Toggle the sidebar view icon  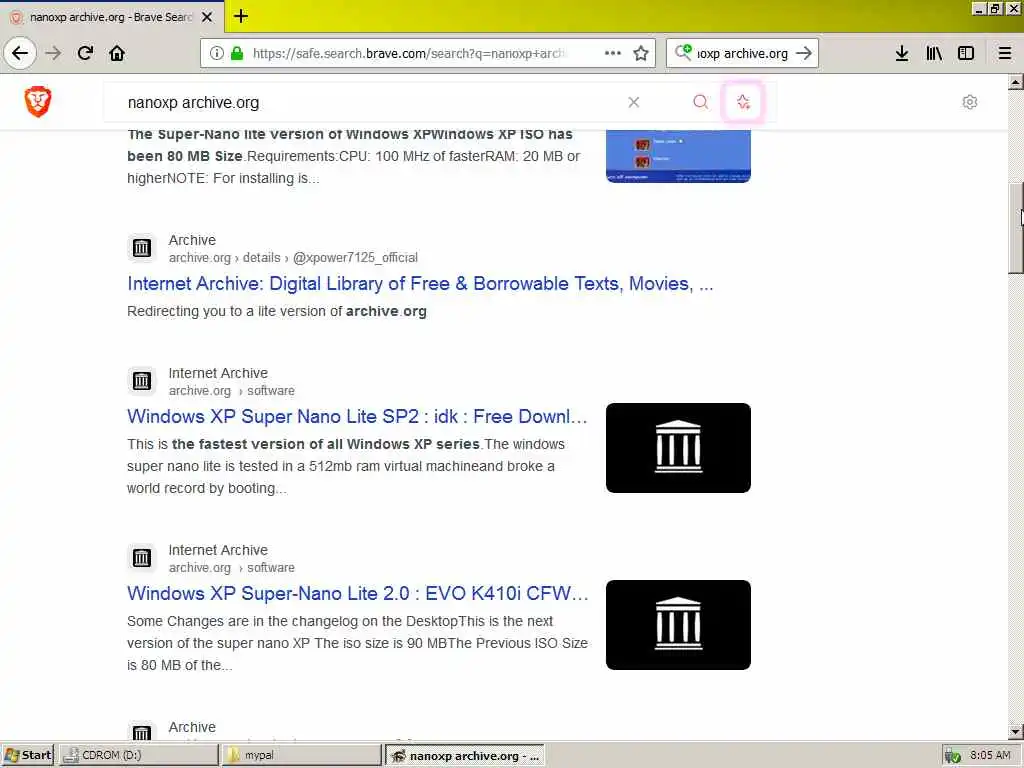coord(966,53)
